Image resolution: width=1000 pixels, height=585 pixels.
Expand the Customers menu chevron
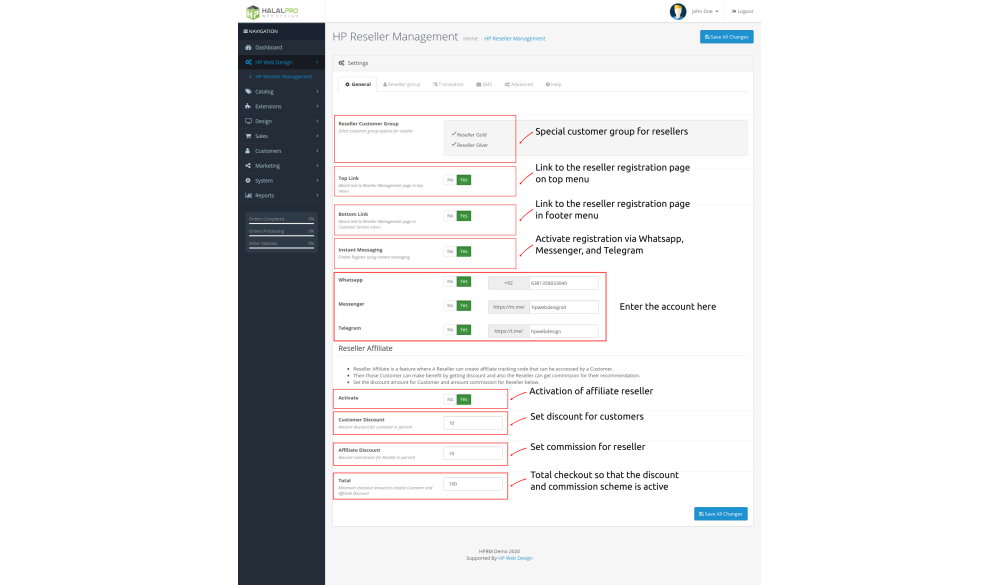coord(317,151)
